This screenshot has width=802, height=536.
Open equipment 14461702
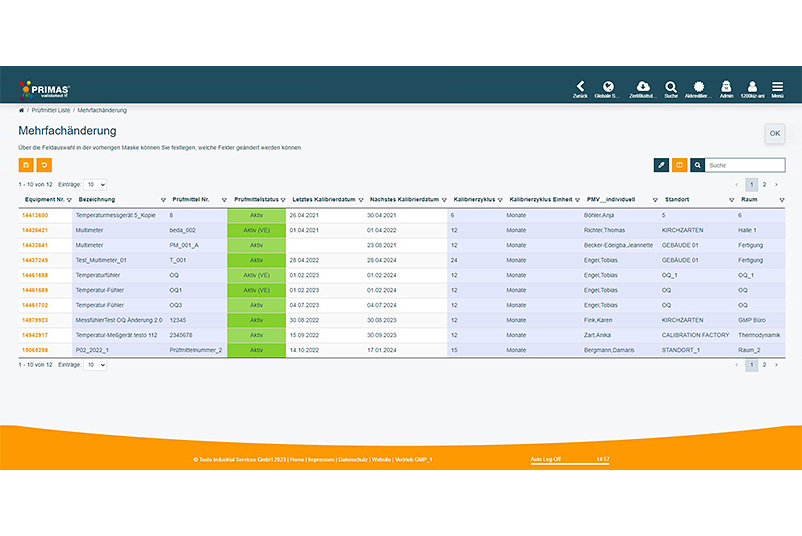tap(35, 305)
